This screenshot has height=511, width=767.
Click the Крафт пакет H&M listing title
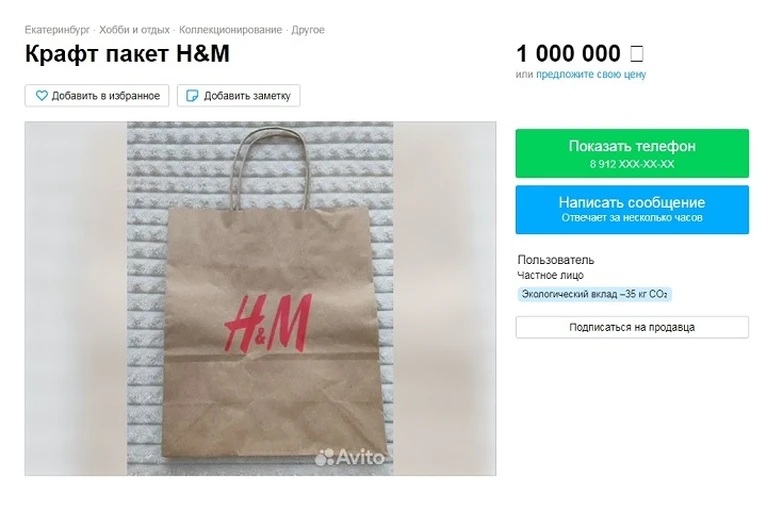click(x=127, y=54)
